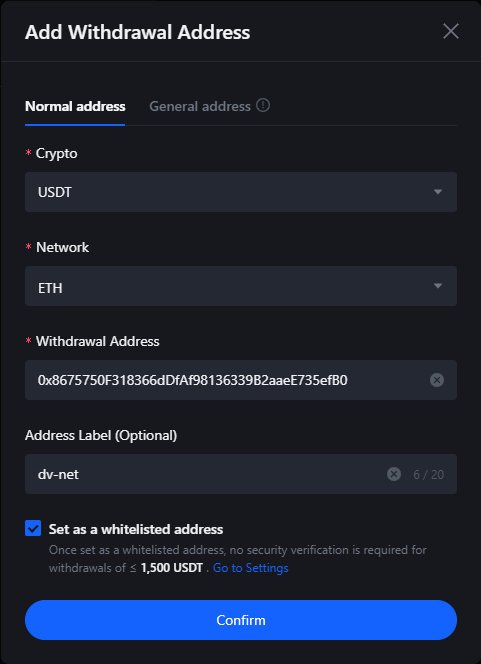The width and height of the screenshot is (481, 664).
Task: Expand the Network dropdown arrow
Action: pyautogui.click(x=438, y=286)
